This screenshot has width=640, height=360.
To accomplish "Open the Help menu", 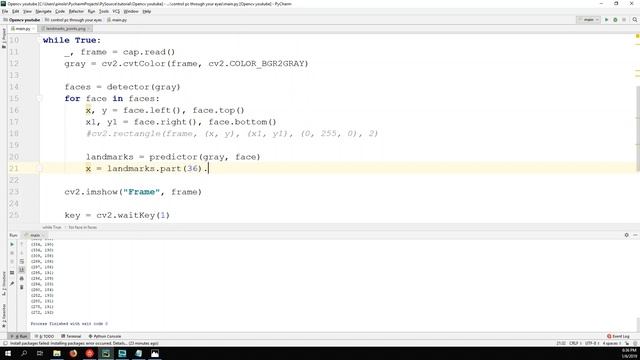I will point(147,11).
